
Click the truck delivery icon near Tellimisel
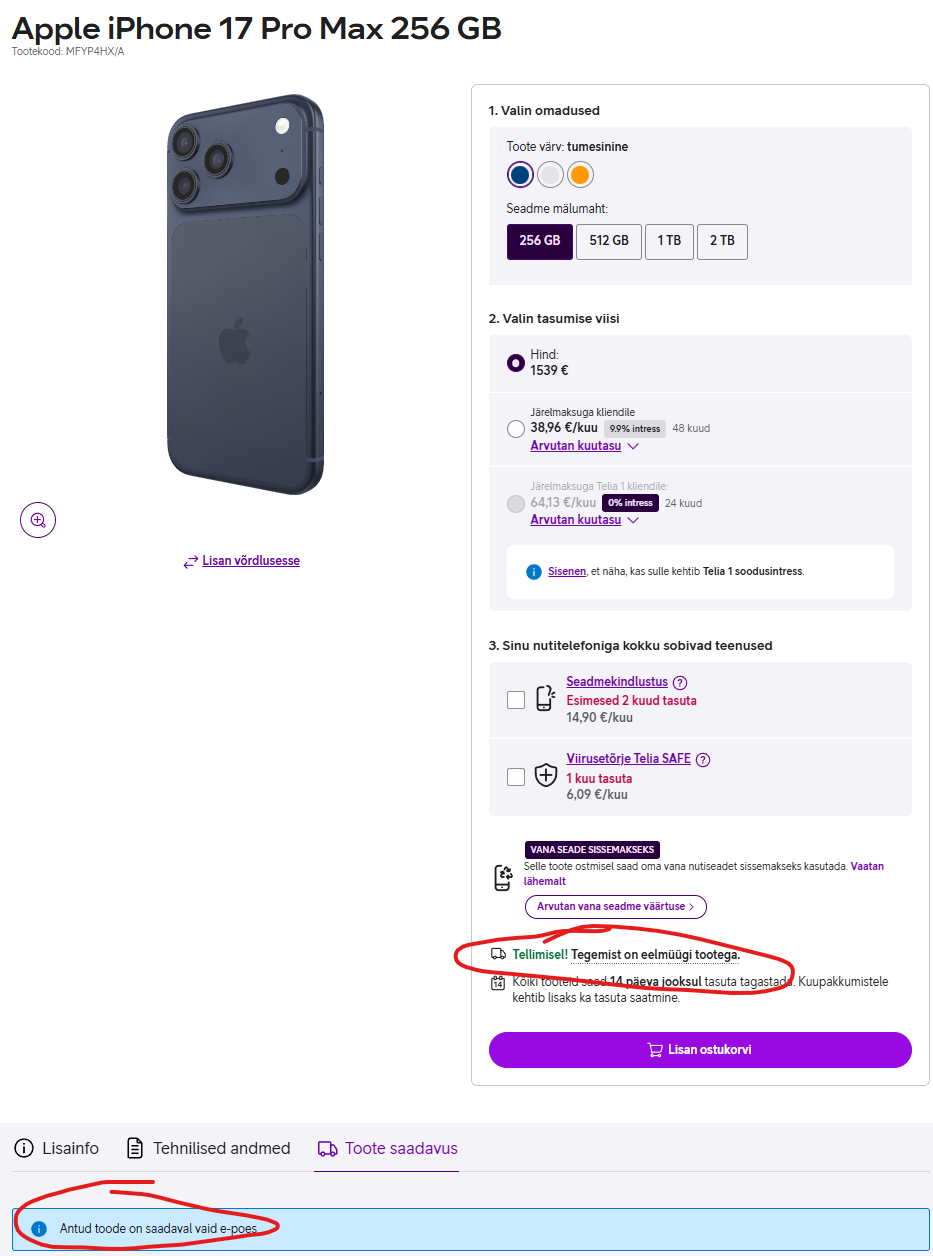(498, 954)
